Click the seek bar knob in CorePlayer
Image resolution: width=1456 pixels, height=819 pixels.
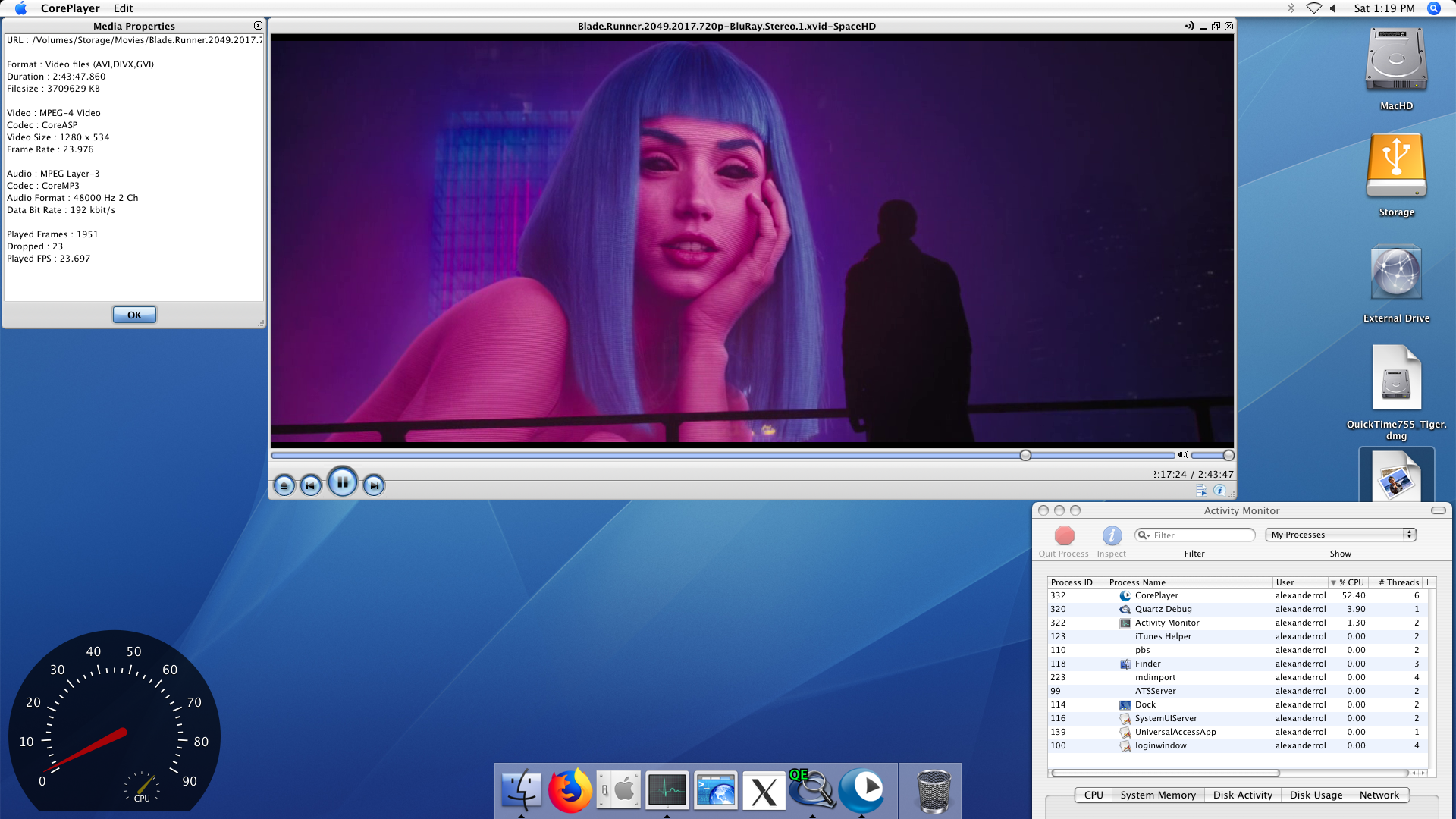coord(1025,455)
